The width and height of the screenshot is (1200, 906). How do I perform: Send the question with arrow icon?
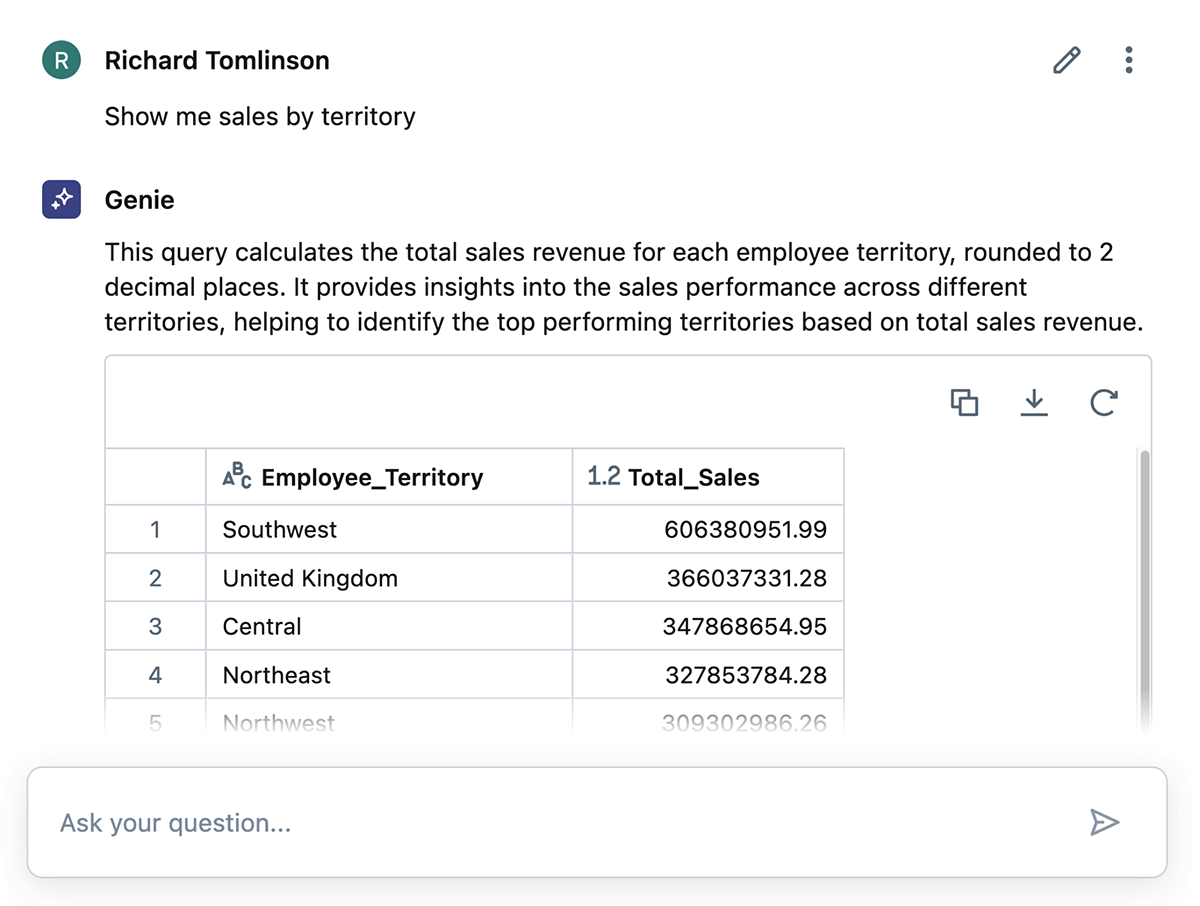click(x=1104, y=823)
